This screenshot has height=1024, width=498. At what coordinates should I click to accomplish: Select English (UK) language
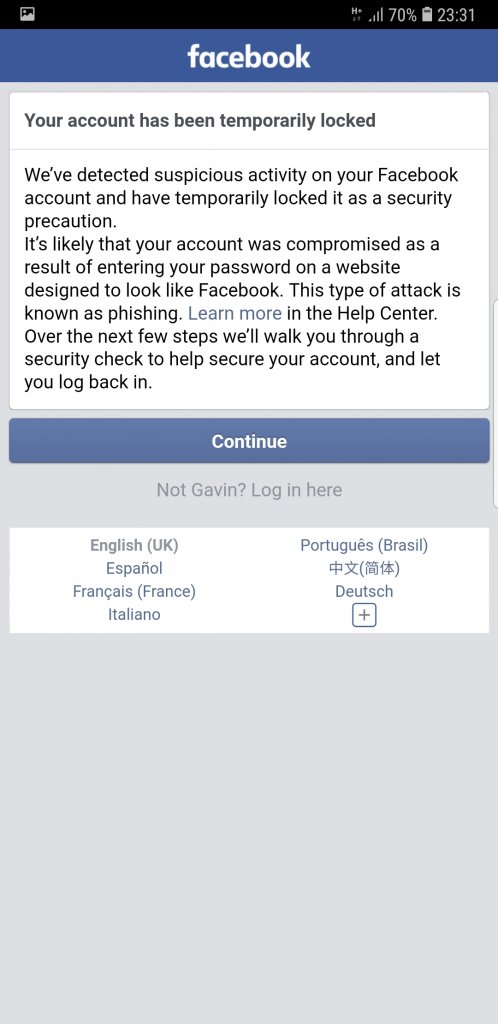pyautogui.click(x=134, y=545)
